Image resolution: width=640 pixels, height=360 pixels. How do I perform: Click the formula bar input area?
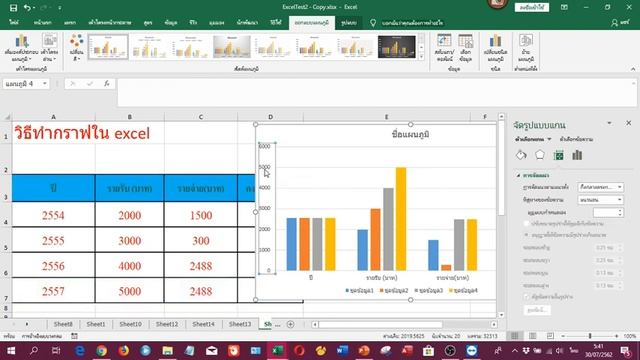click(376, 92)
